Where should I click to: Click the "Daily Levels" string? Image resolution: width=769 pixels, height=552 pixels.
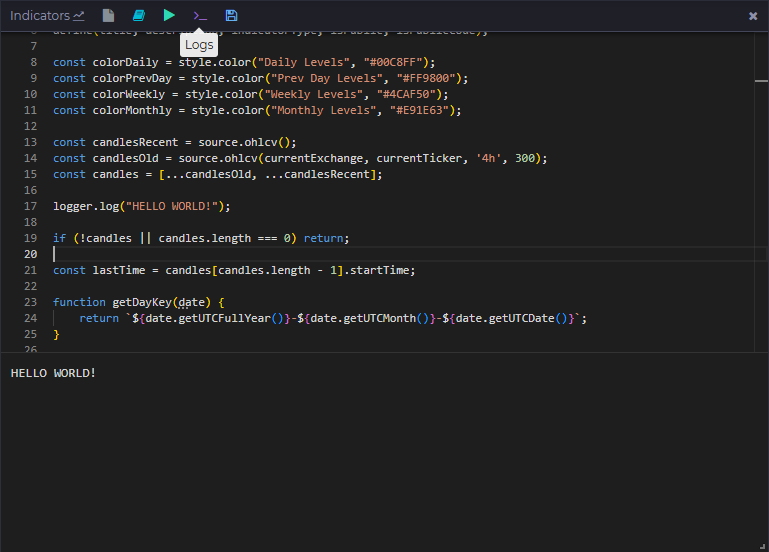coord(304,62)
